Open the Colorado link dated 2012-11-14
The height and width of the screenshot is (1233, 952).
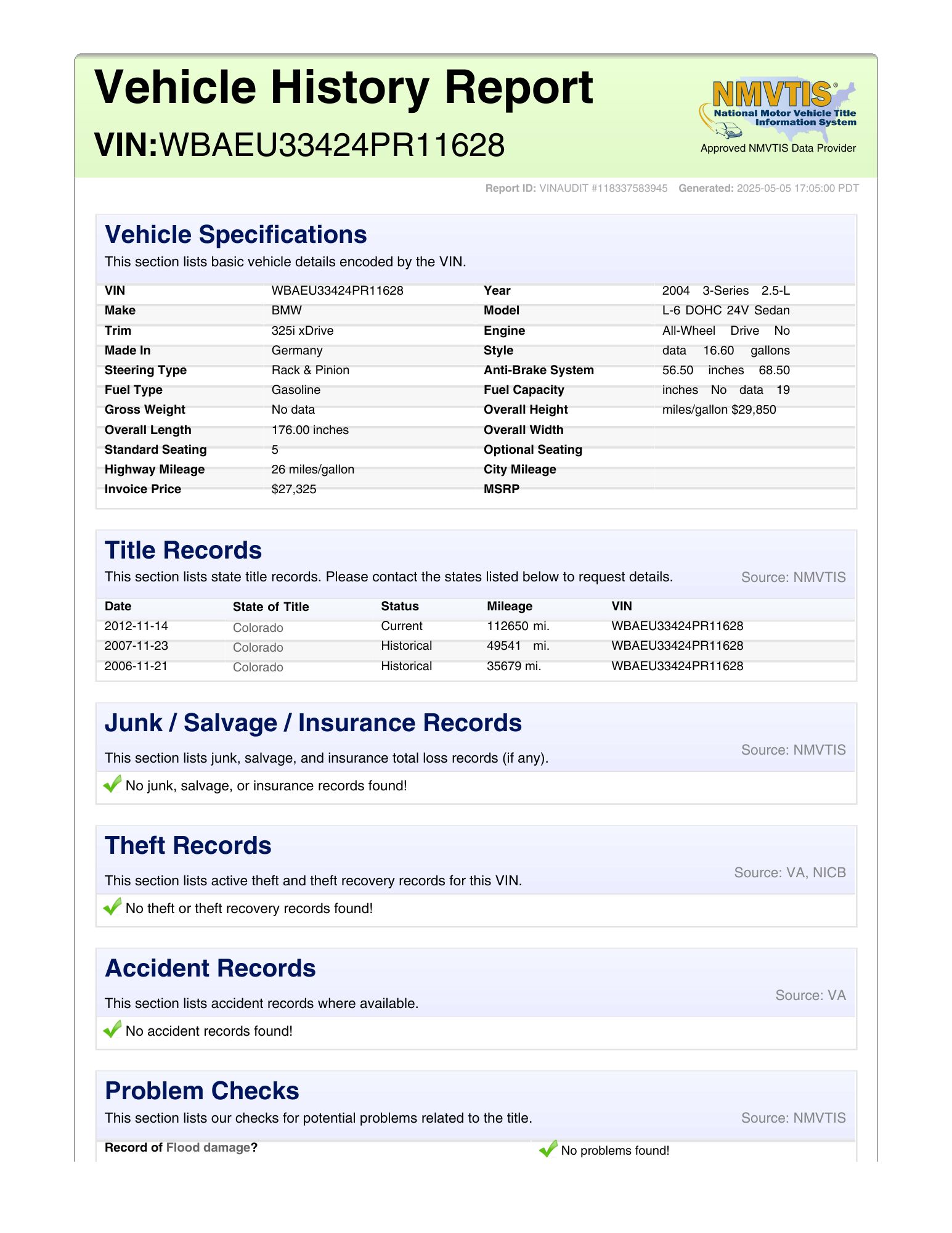coord(258,628)
